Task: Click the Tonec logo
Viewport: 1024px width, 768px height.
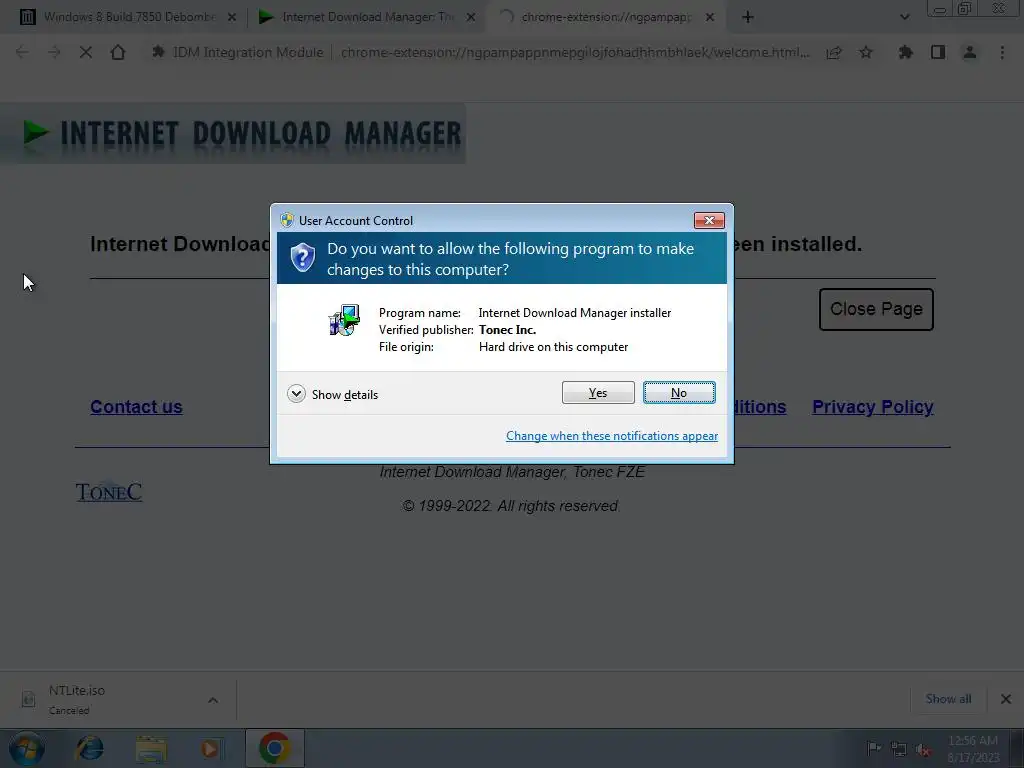Action: [x=108, y=492]
